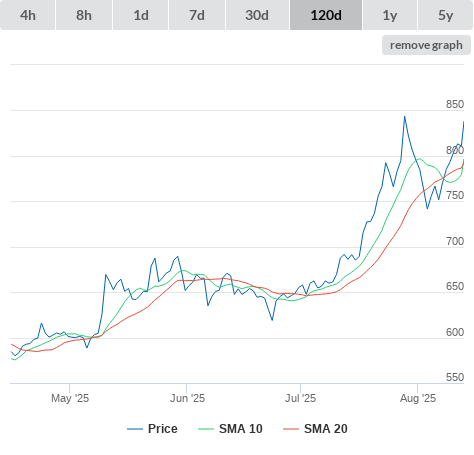Switch to the 8h time range
Image resolution: width=474 pixels, height=455 pixels.
[84, 15]
